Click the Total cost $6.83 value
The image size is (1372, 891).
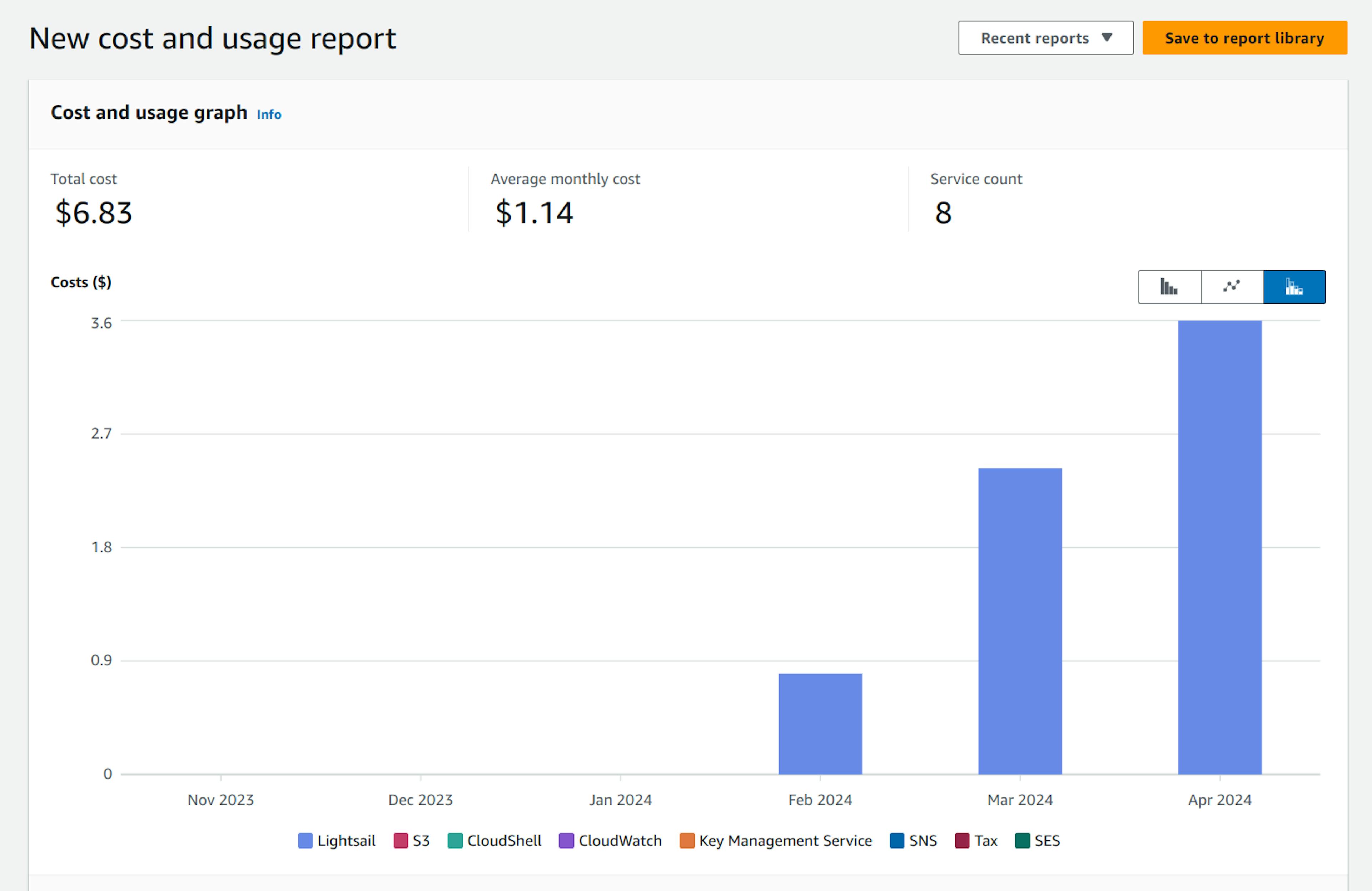click(x=94, y=213)
